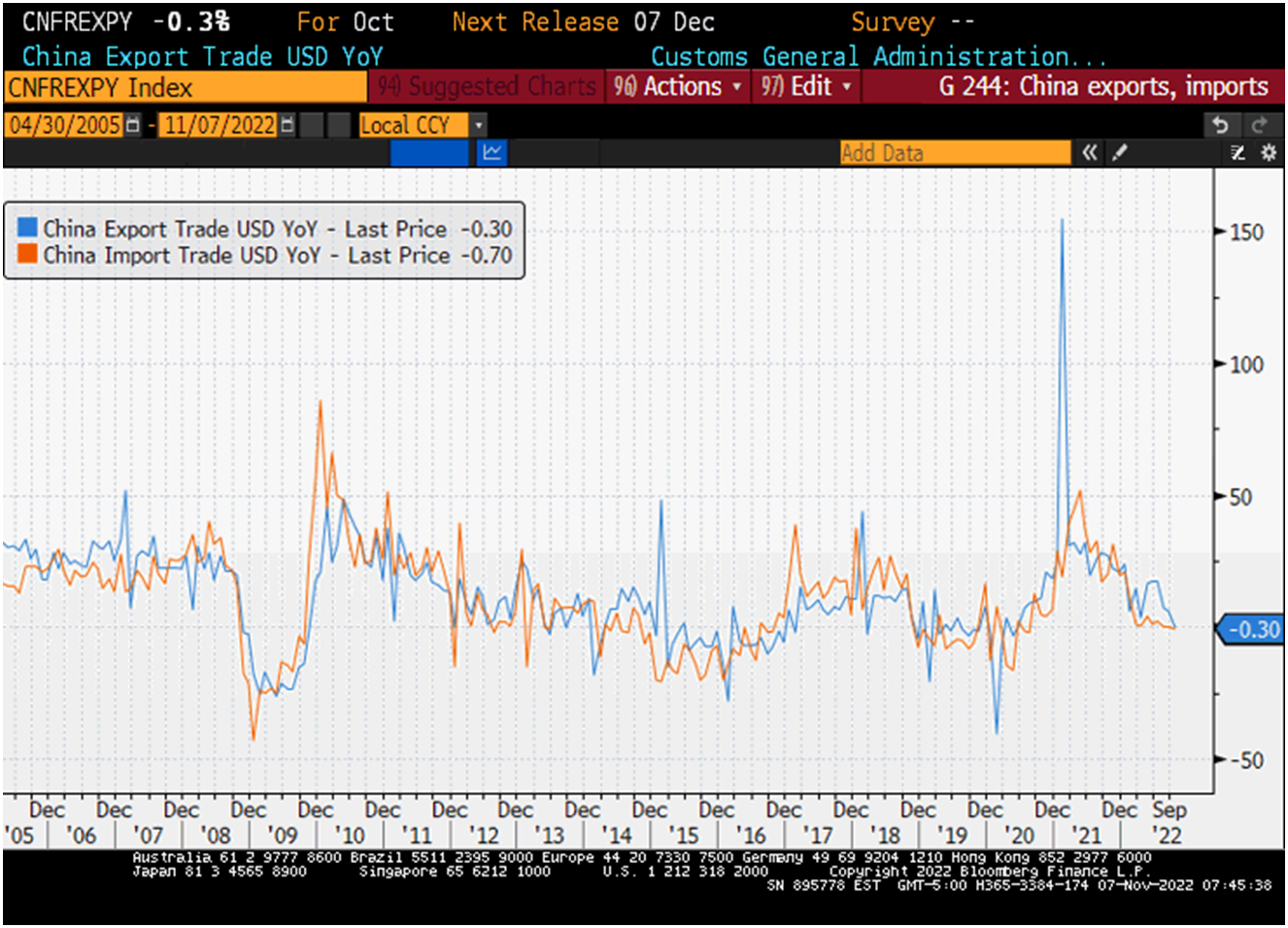
Task: Click the 150 y-axis label
Action: (1246, 232)
